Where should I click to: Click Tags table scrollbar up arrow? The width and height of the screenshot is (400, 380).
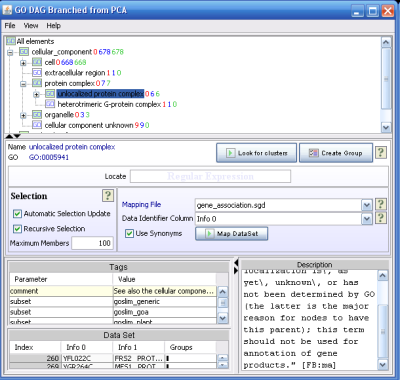[223, 292]
